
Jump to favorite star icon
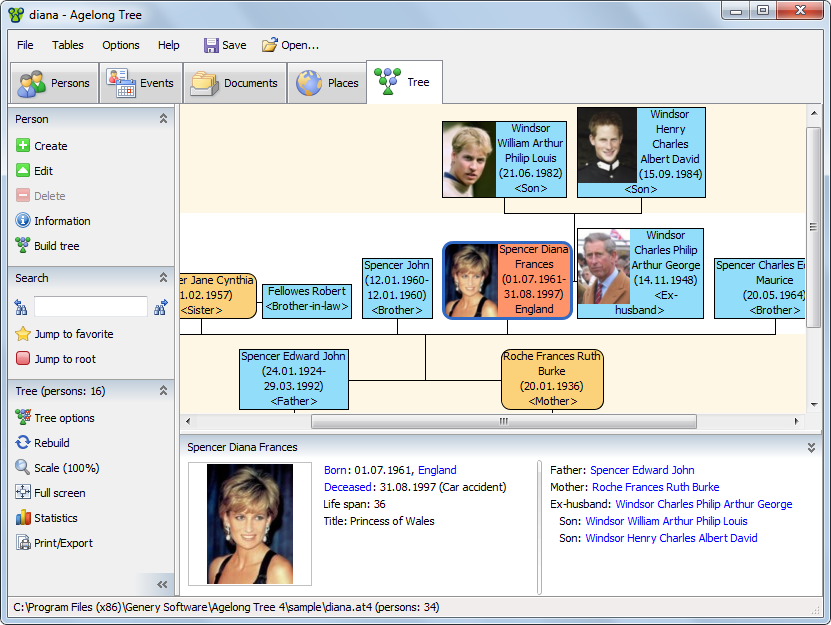pyautogui.click(x=23, y=334)
